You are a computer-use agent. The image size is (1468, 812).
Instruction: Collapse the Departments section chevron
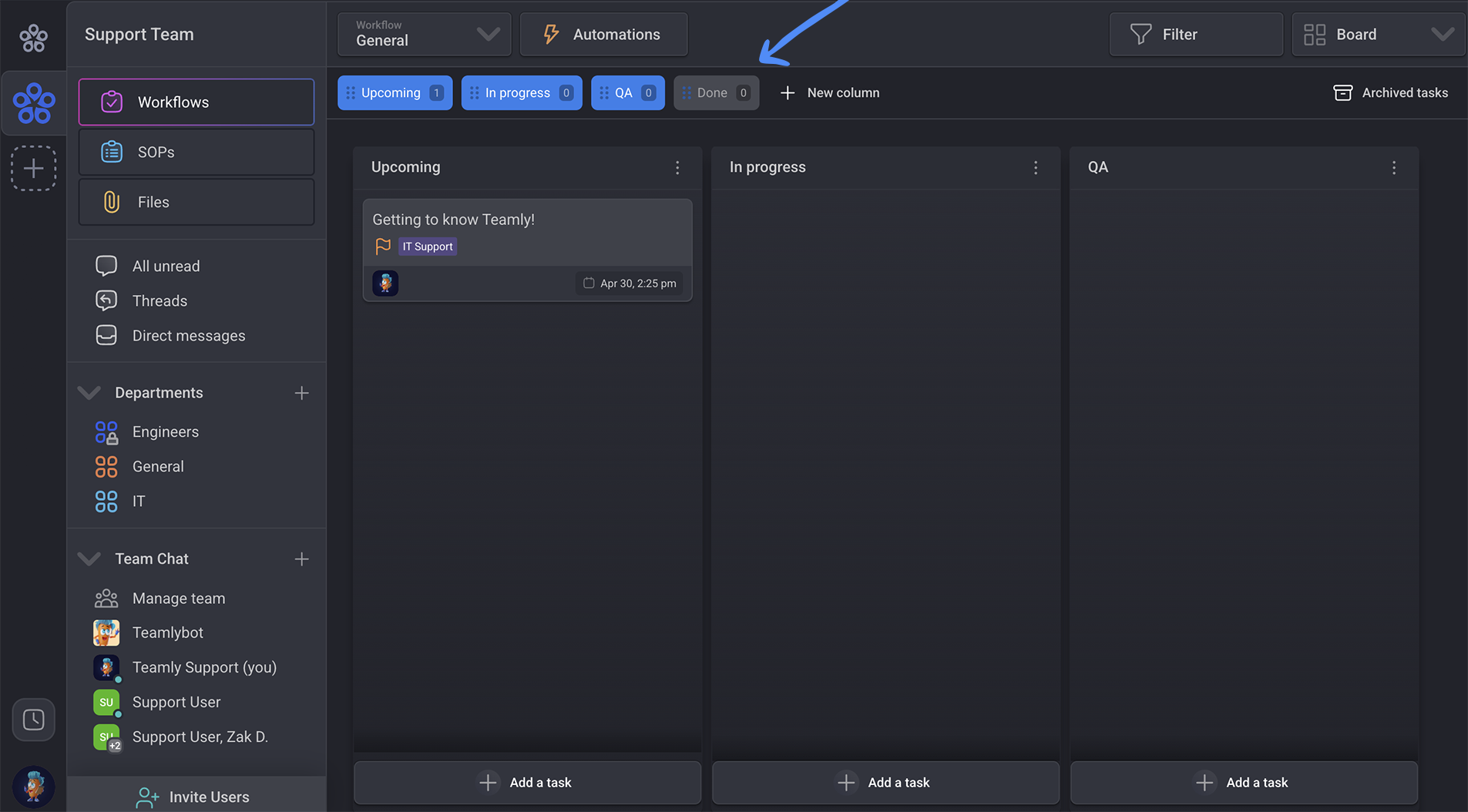pyautogui.click(x=89, y=393)
